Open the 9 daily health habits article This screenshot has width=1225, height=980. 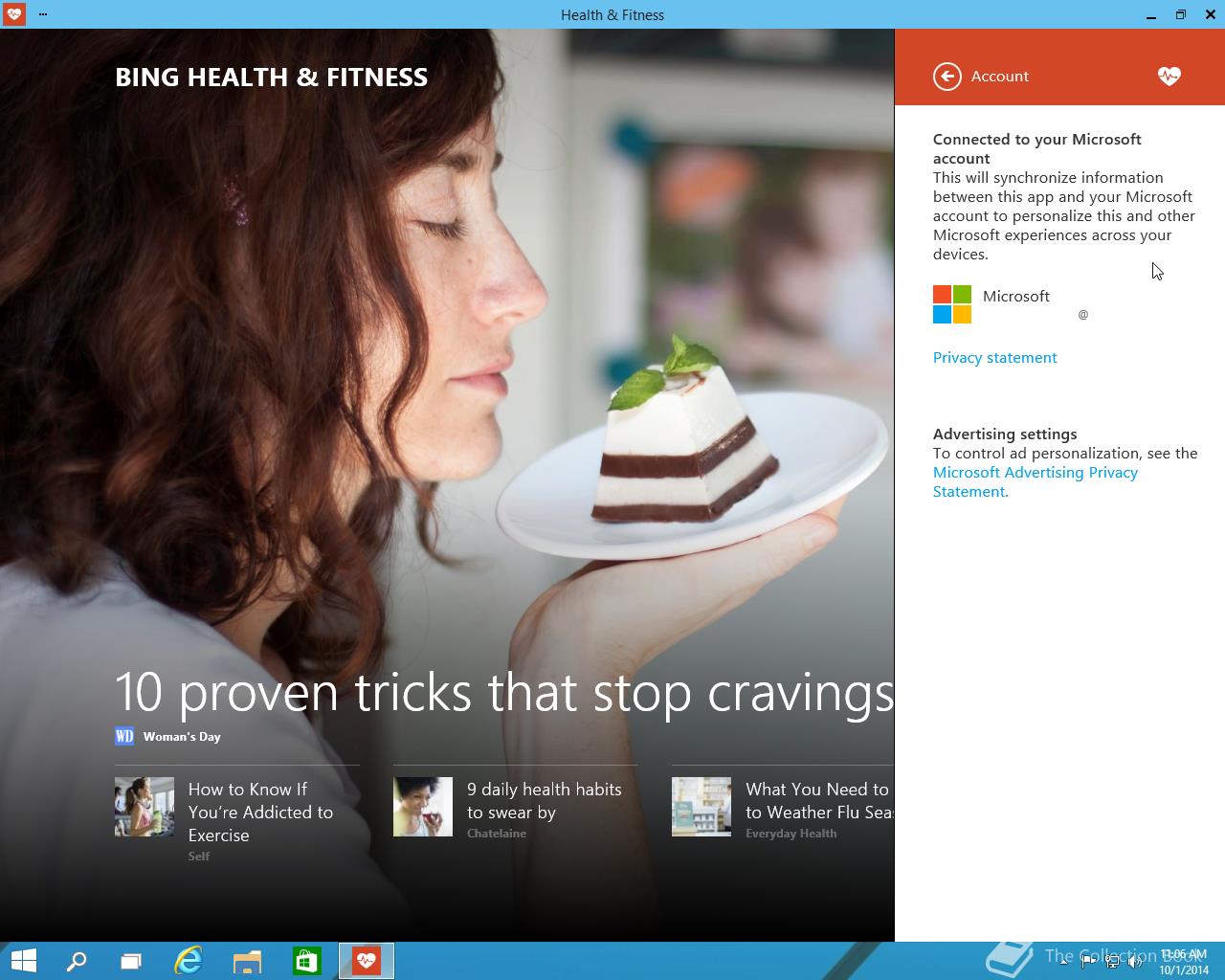click(x=544, y=801)
